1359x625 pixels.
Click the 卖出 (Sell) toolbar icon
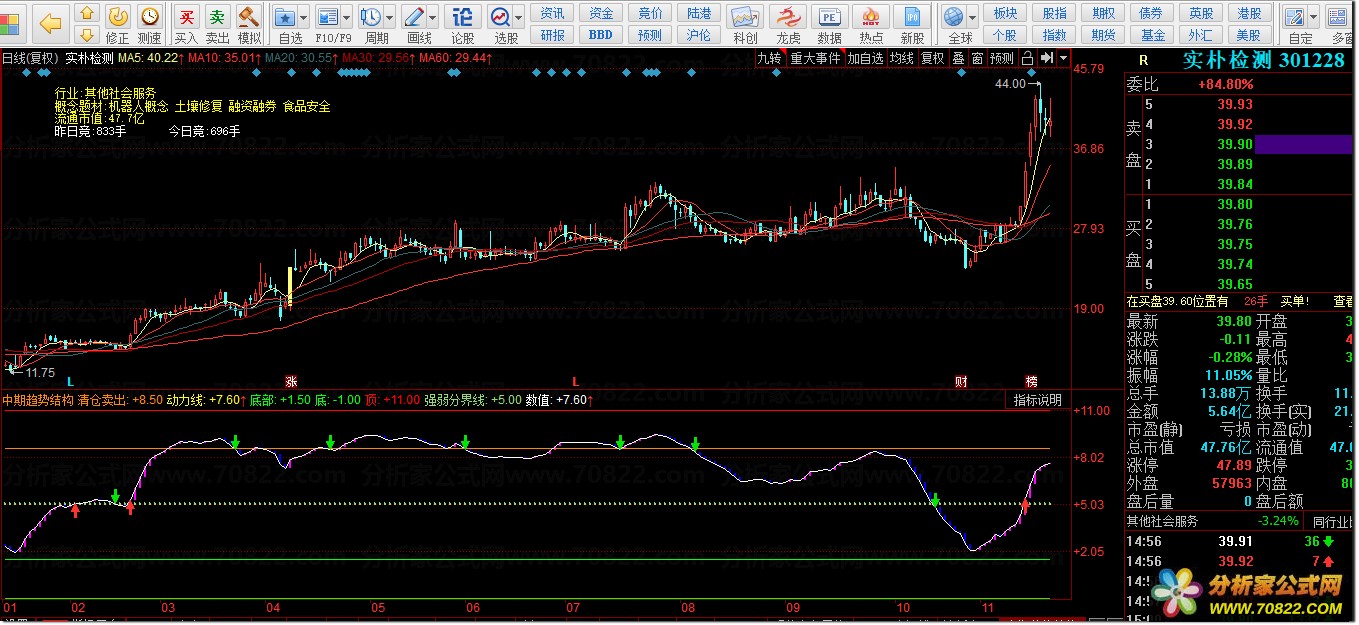pyautogui.click(x=217, y=17)
